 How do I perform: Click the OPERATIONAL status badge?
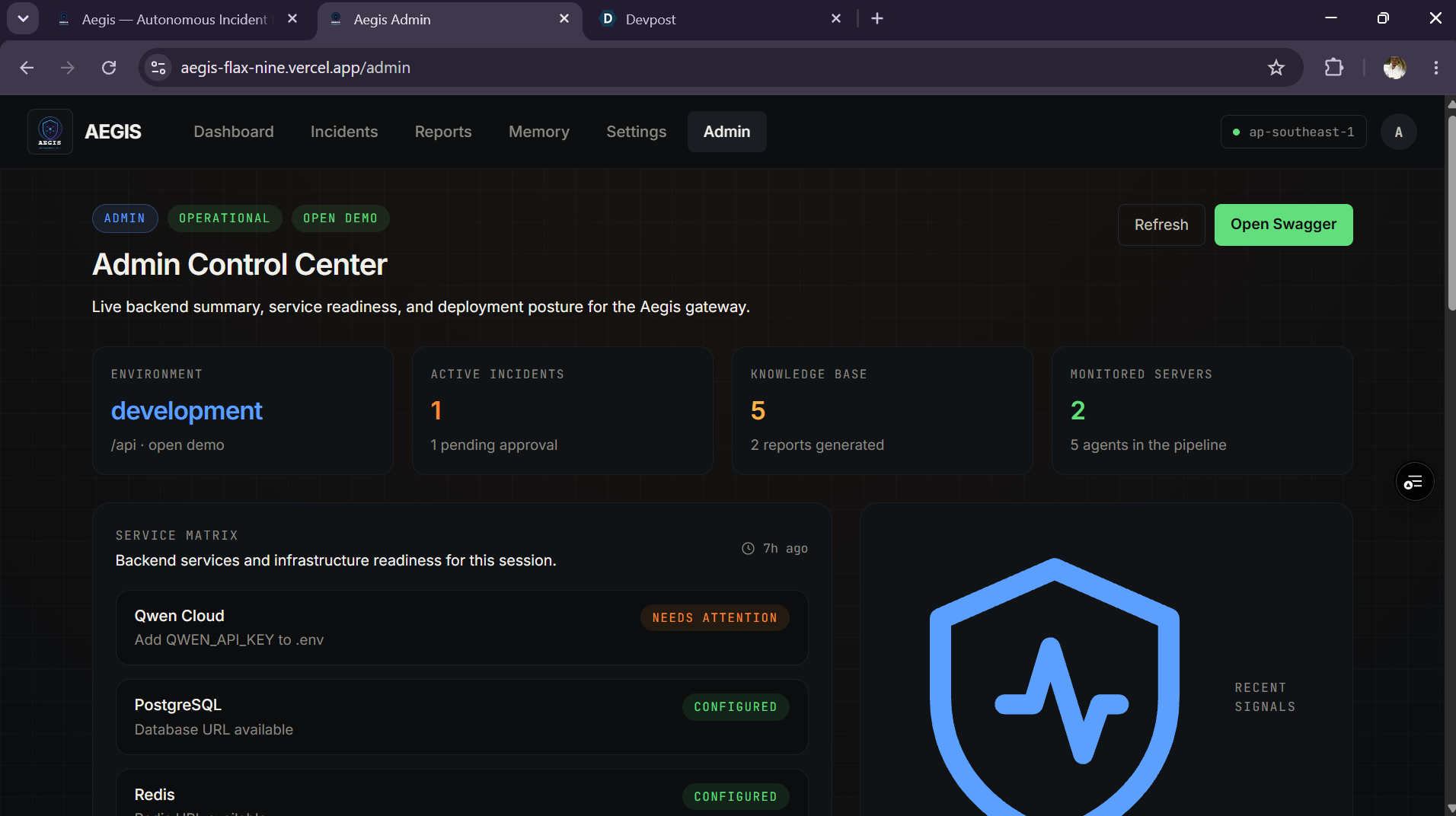point(225,218)
